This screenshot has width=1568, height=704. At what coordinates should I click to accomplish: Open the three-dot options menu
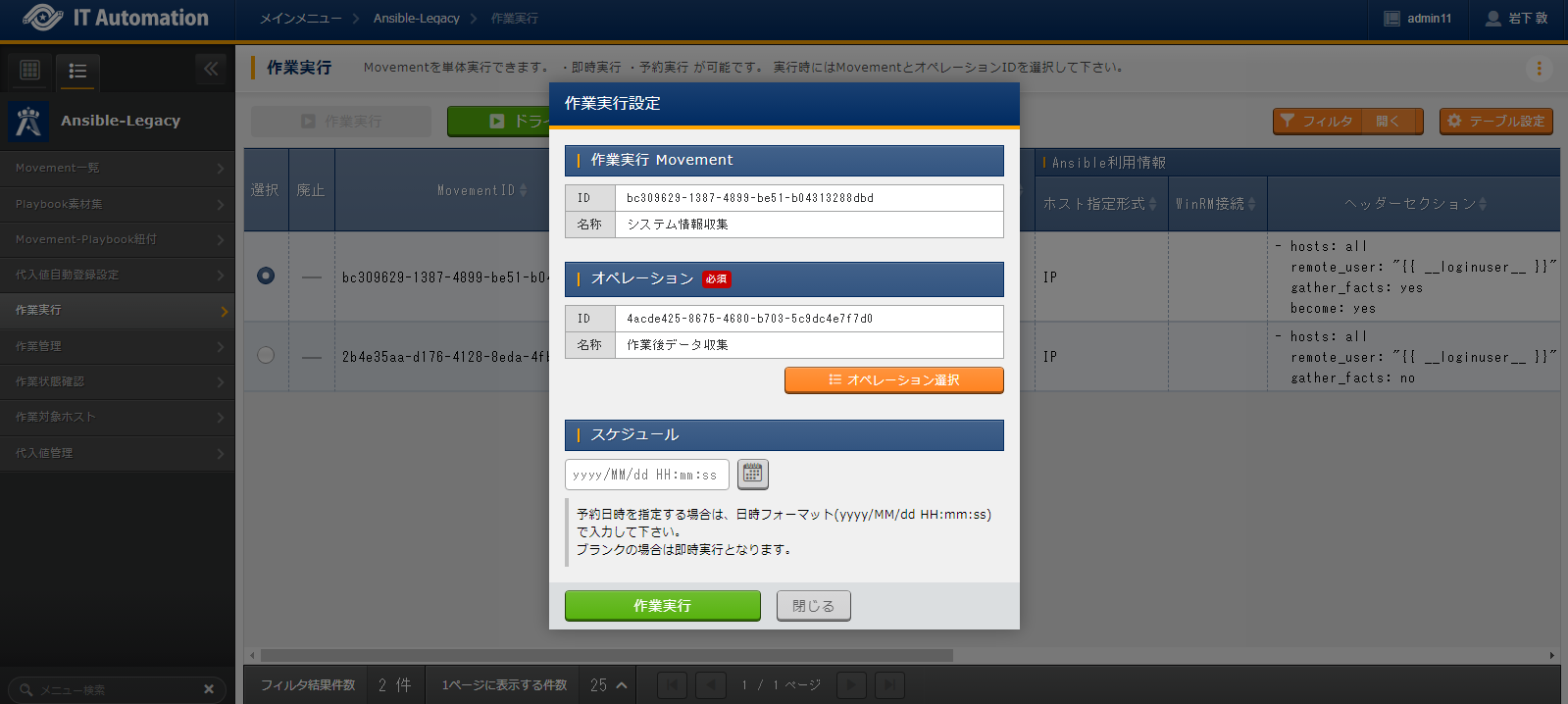[1539, 68]
